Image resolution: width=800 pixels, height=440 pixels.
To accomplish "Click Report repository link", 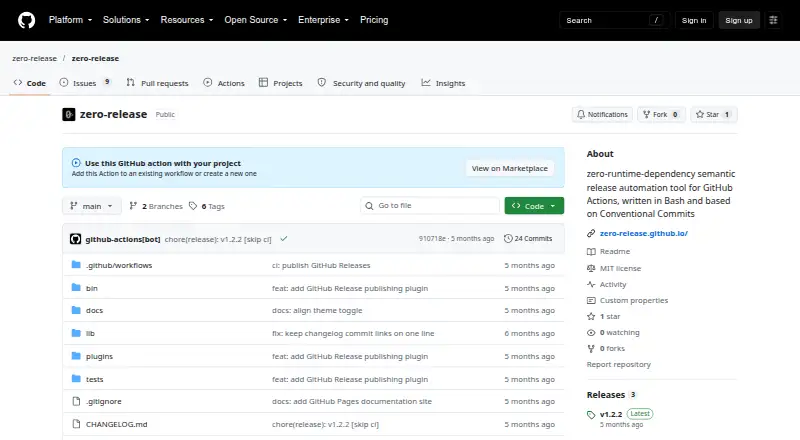I will (x=618, y=364).
